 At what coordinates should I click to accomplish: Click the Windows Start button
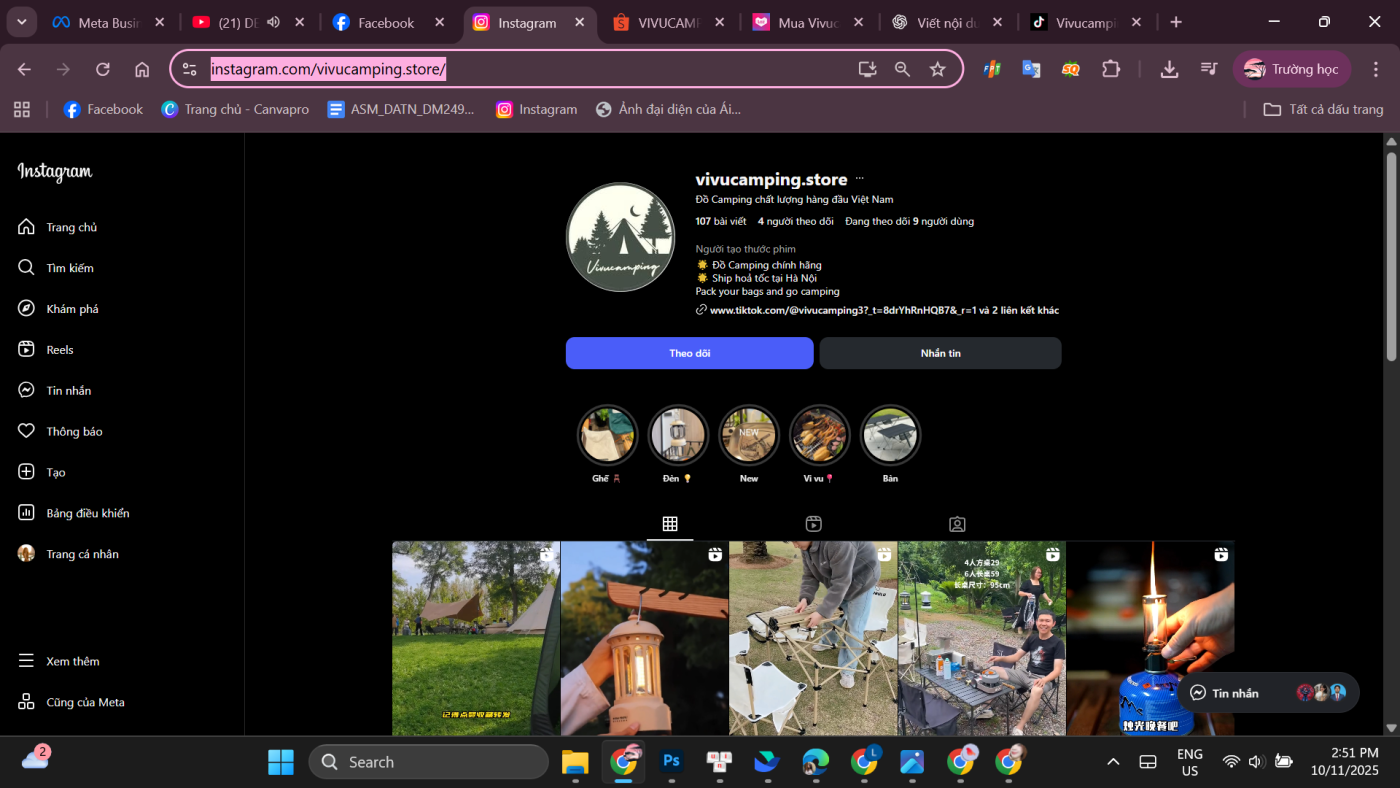tap(281, 762)
